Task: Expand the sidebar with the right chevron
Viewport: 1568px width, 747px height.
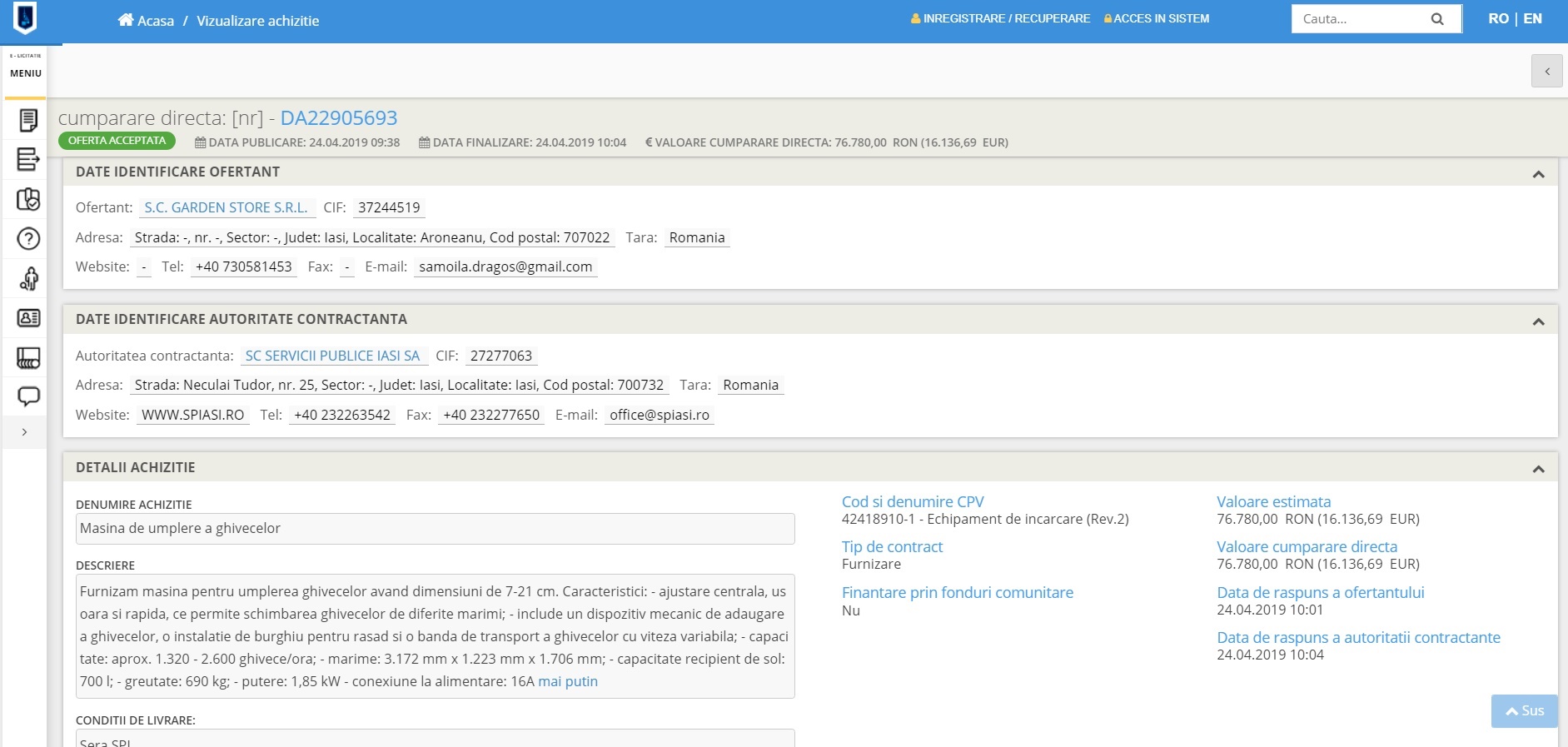Action: (x=24, y=432)
